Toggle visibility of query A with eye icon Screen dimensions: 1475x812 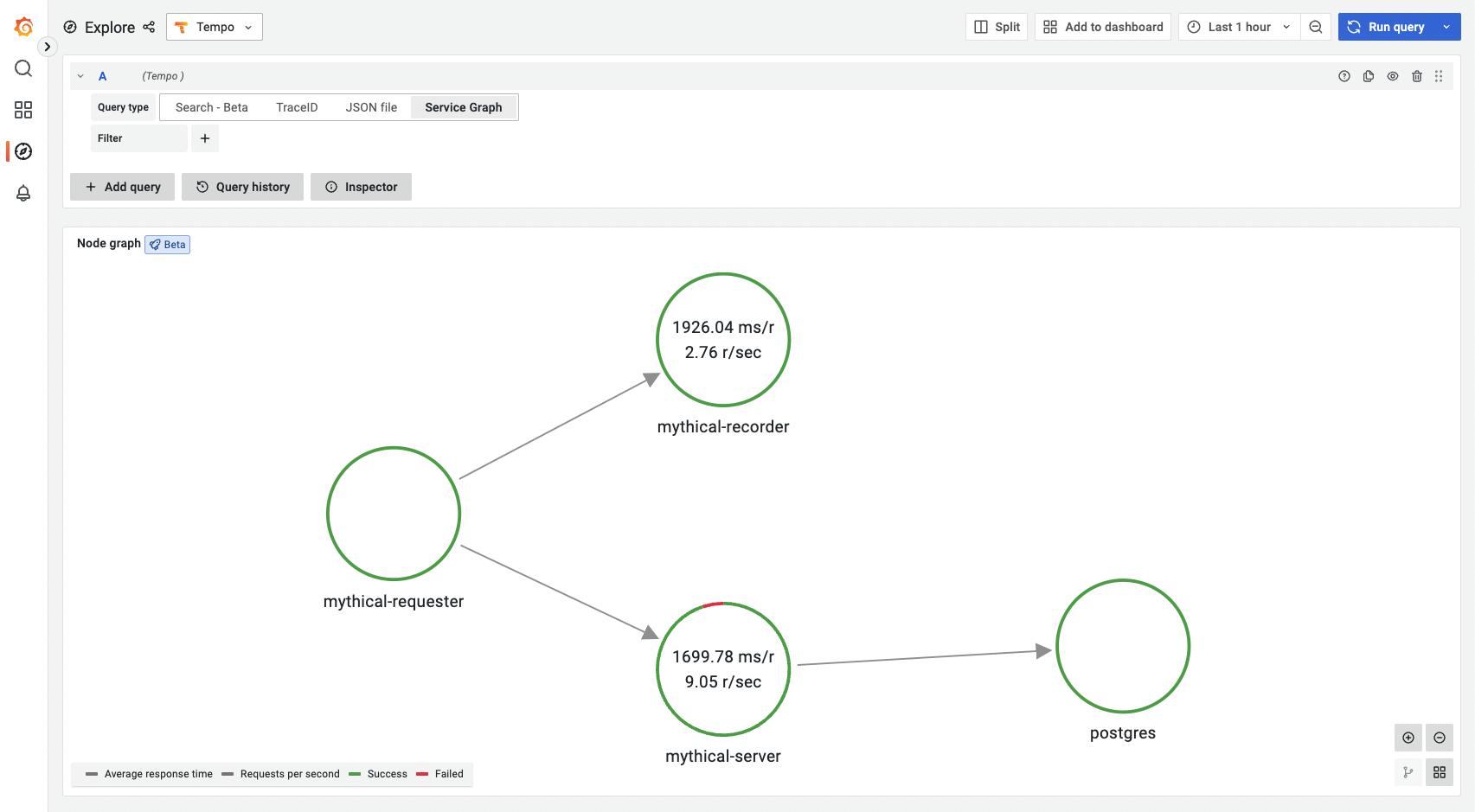[x=1393, y=76]
